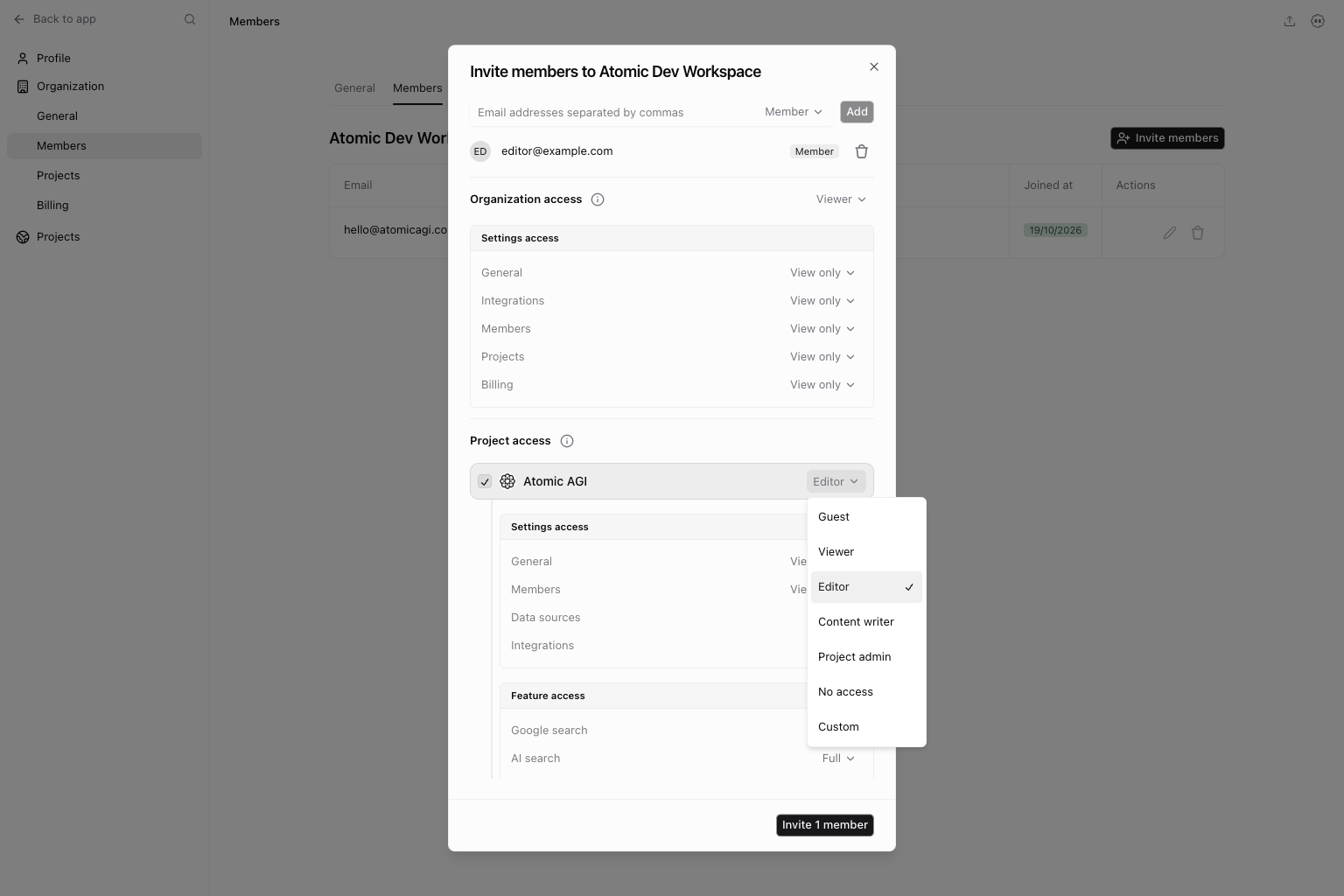The width and height of the screenshot is (1344, 896).
Task: Open the Billing View only dropdown
Action: [x=822, y=385]
